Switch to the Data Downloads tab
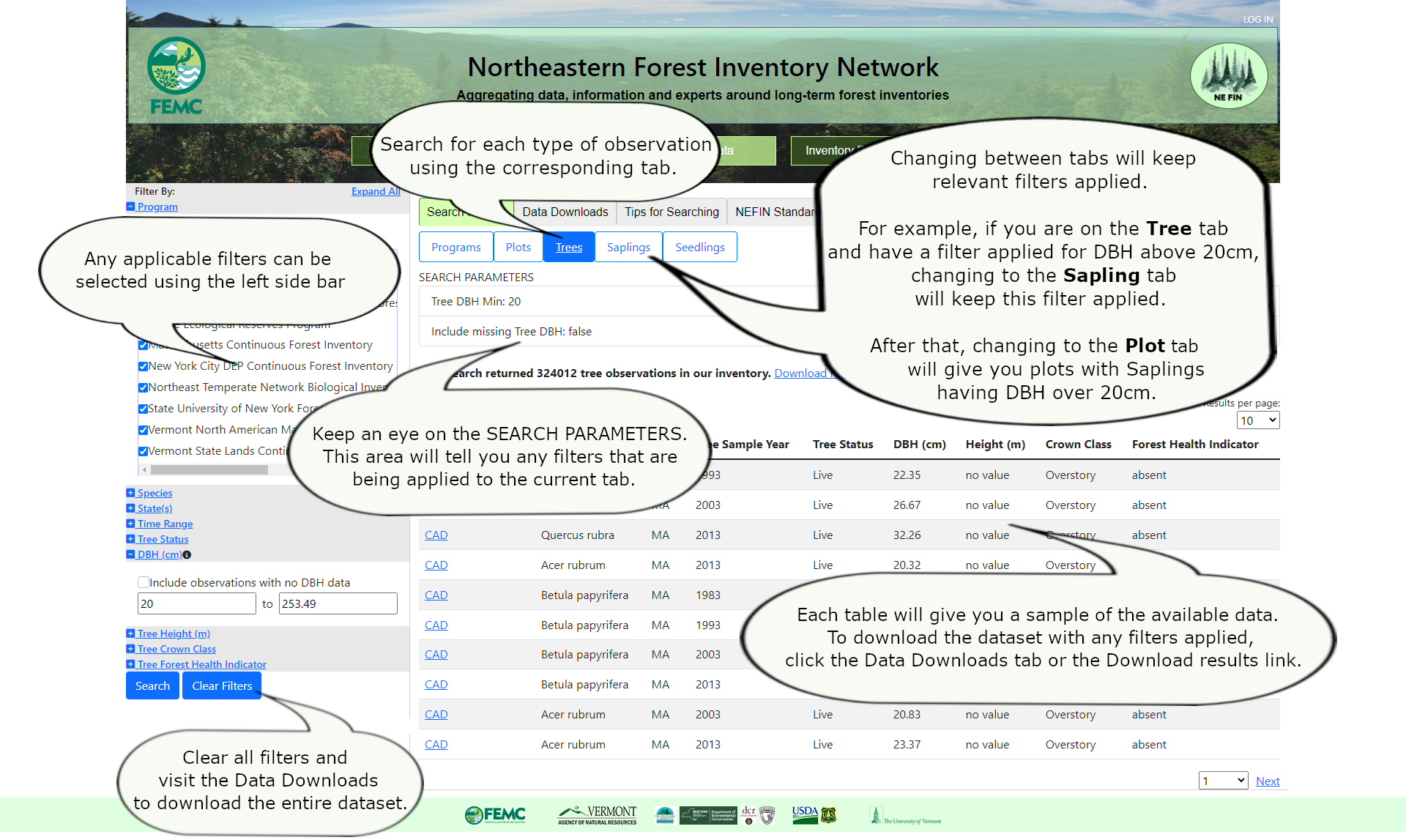The width and height of the screenshot is (1406, 840). pyautogui.click(x=563, y=211)
